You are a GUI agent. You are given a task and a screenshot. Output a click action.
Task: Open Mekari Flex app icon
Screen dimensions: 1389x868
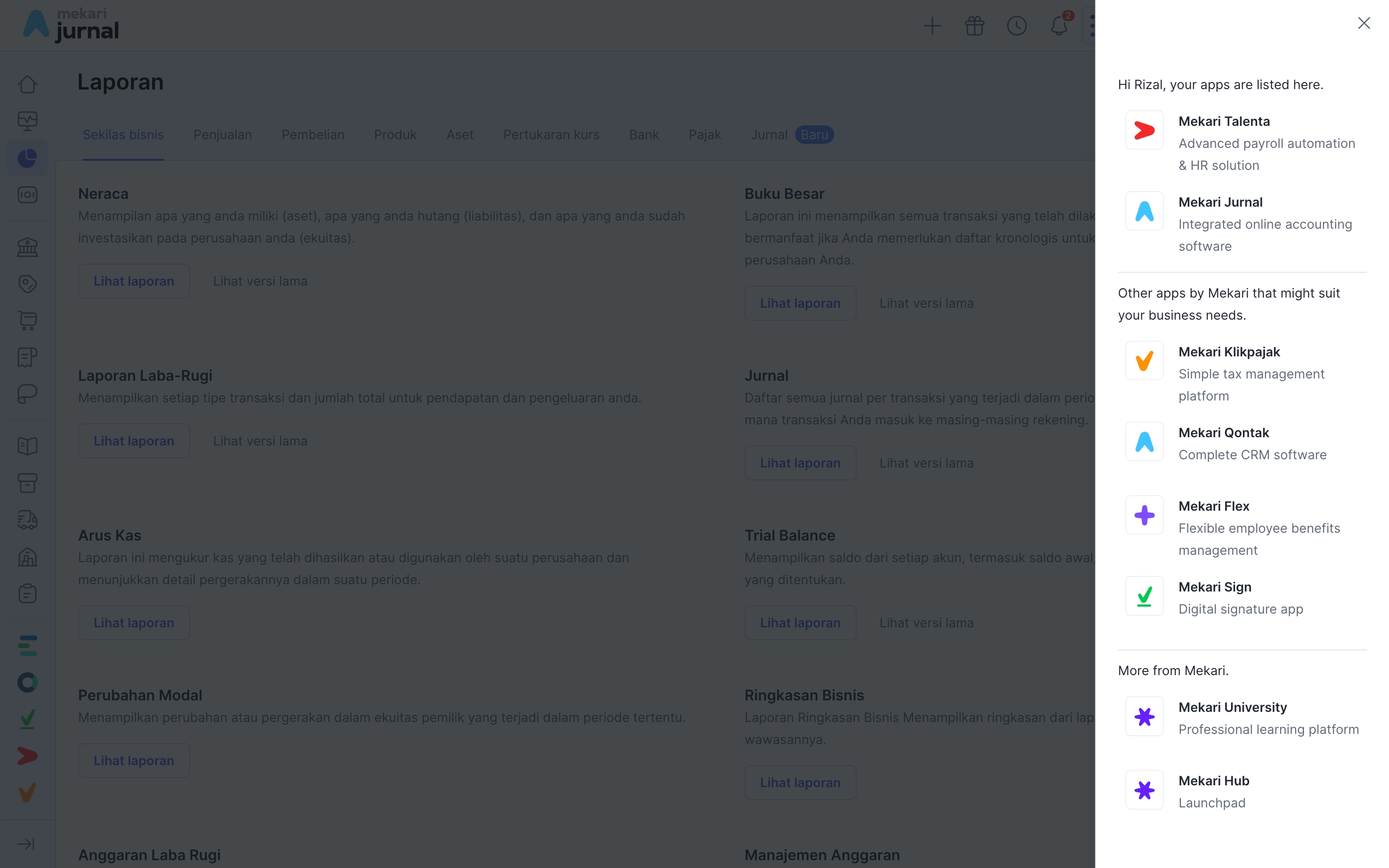click(1144, 515)
